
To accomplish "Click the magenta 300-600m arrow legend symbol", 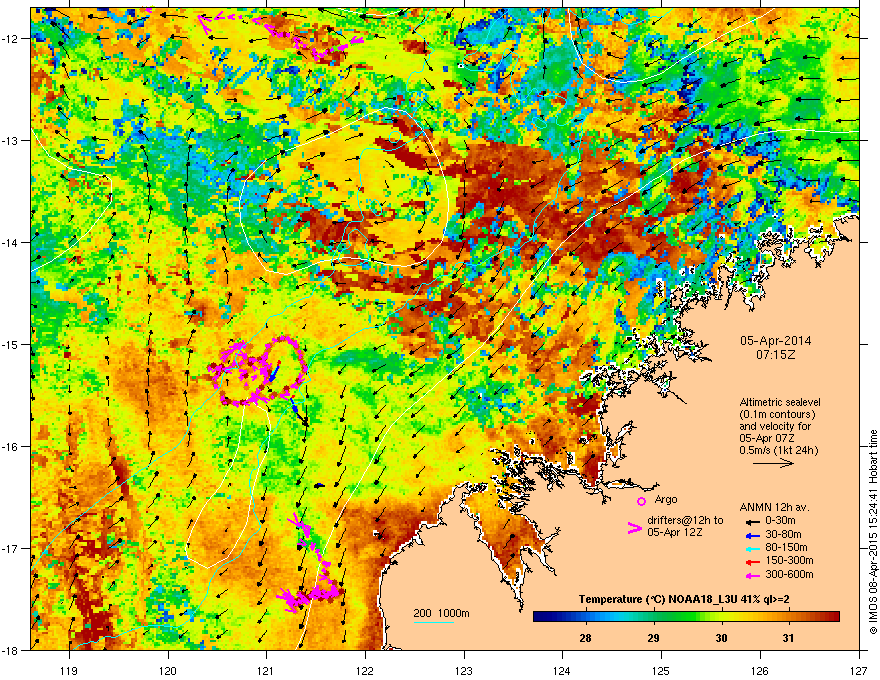I will click(753, 575).
